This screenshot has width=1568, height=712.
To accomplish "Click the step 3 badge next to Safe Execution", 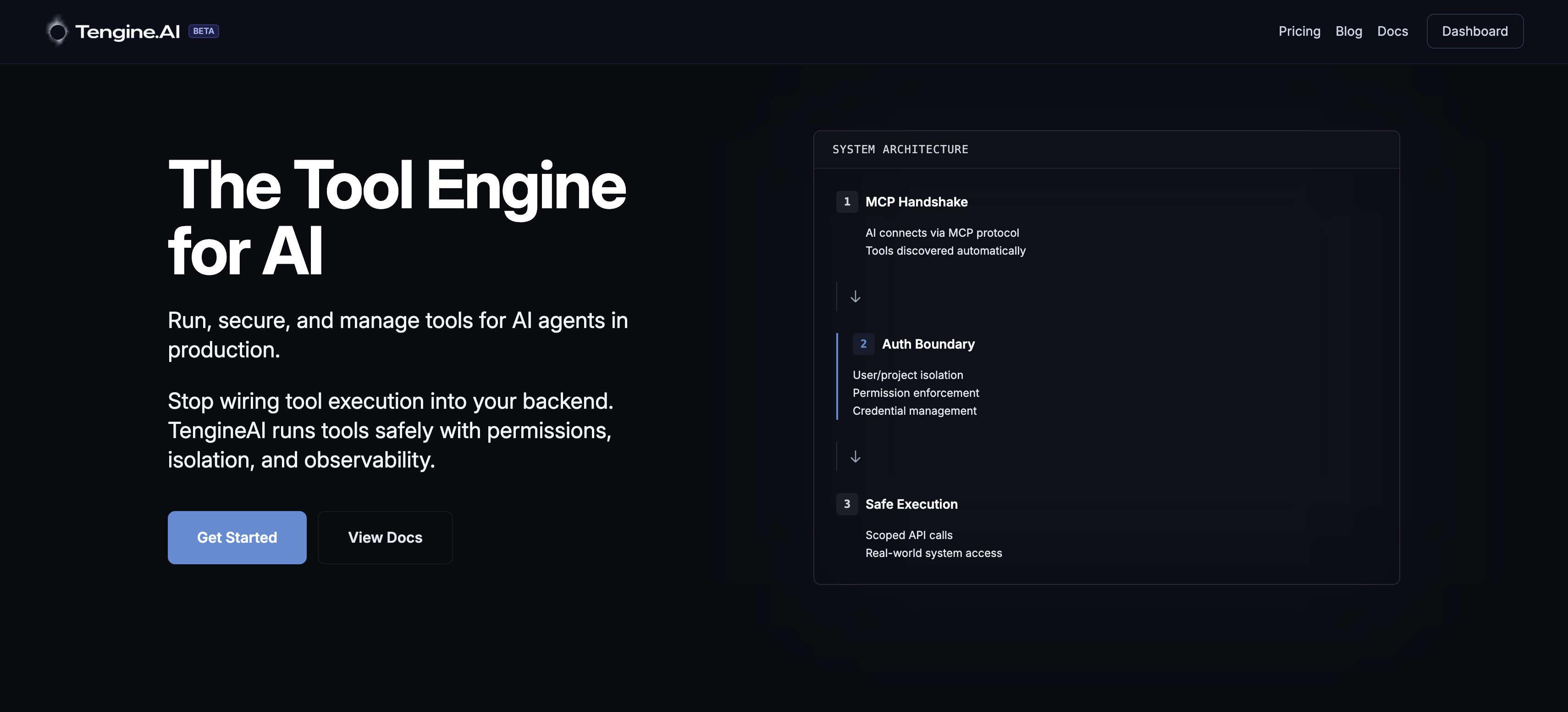I will pyautogui.click(x=847, y=504).
